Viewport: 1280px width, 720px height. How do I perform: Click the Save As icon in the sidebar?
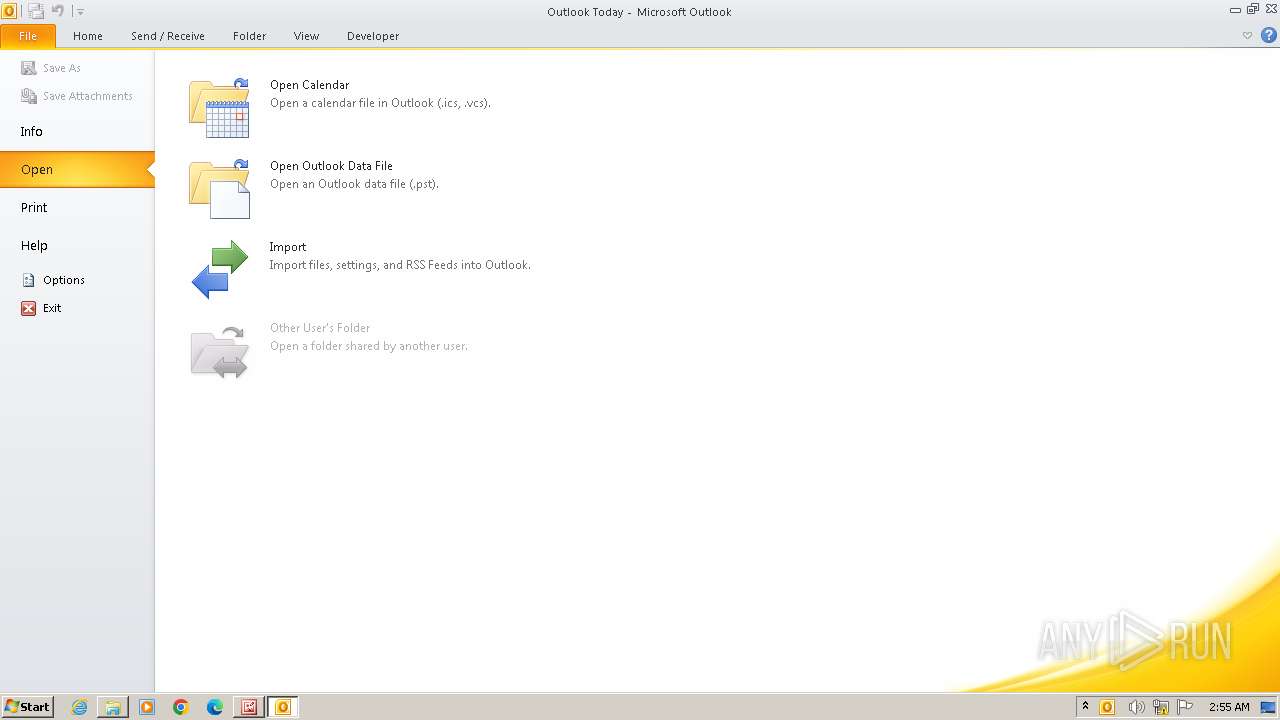tap(29, 68)
